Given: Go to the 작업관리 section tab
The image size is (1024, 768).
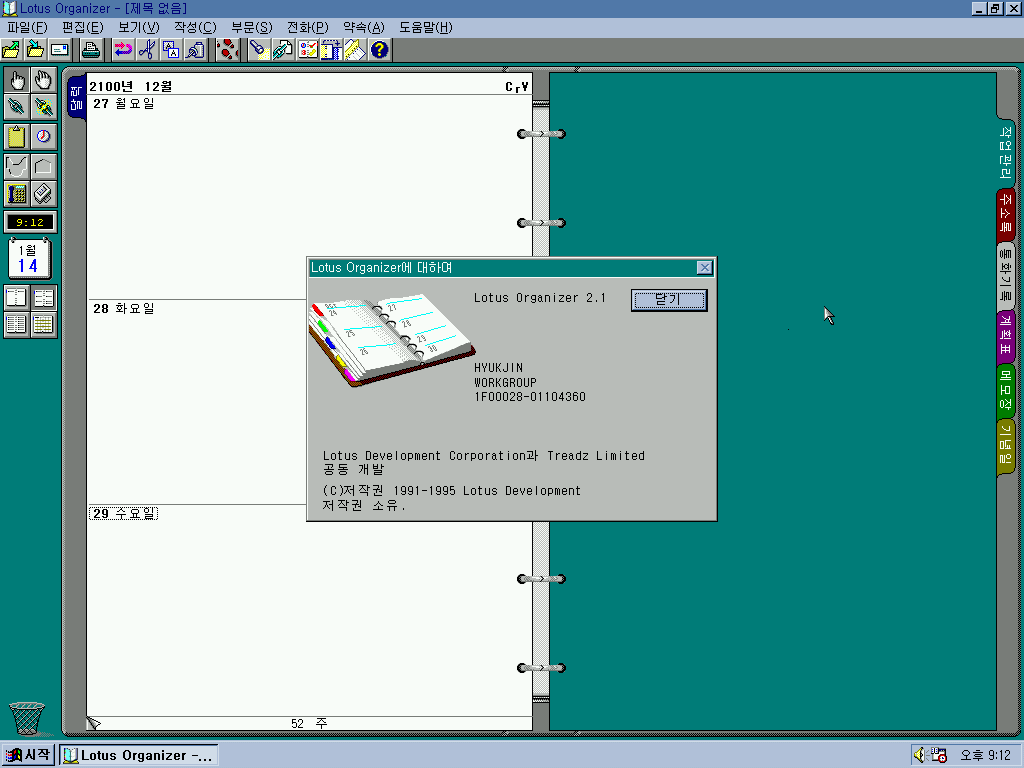Looking at the screenshot, I should pos(1006,153).
